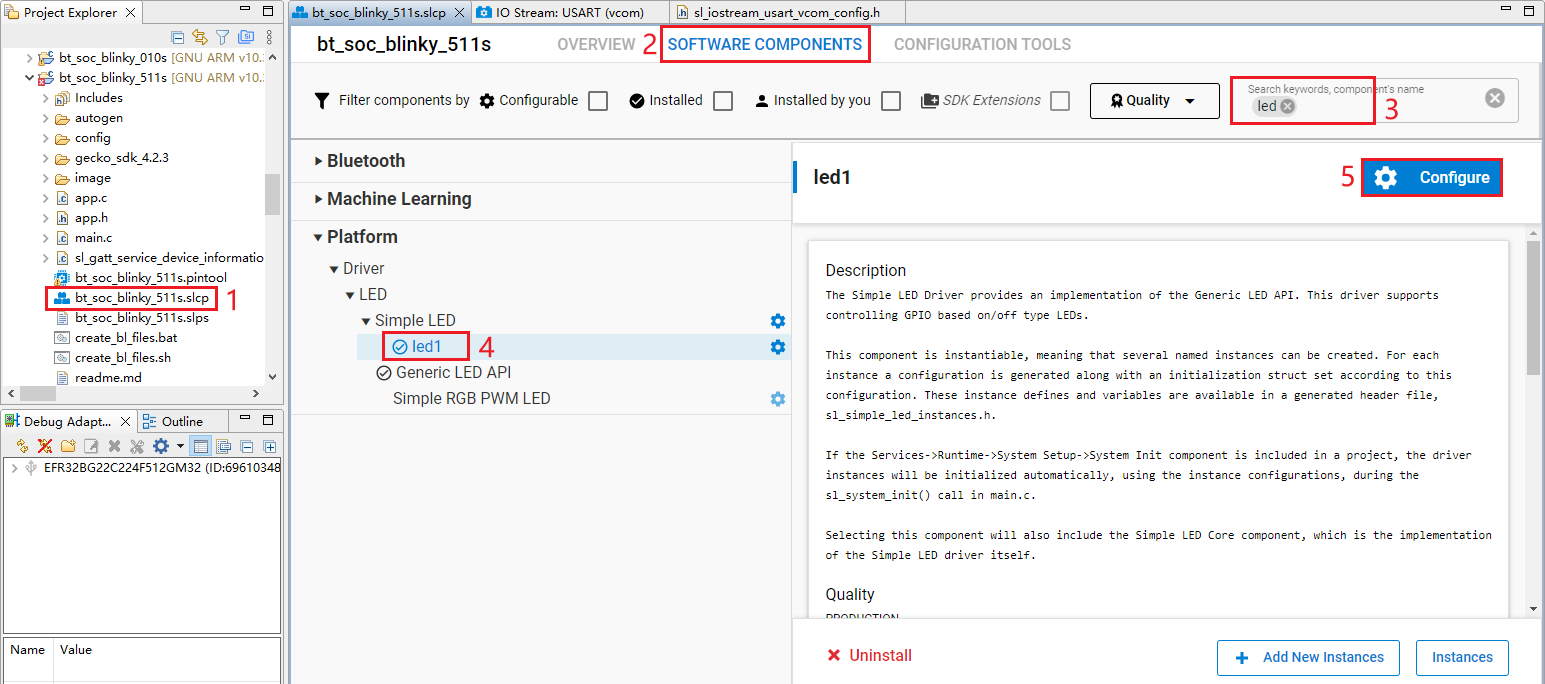Open Project Explorer filter funnel icon
Image resolution: width=1545 pixels, height=684 pixels.
(223, 38)
